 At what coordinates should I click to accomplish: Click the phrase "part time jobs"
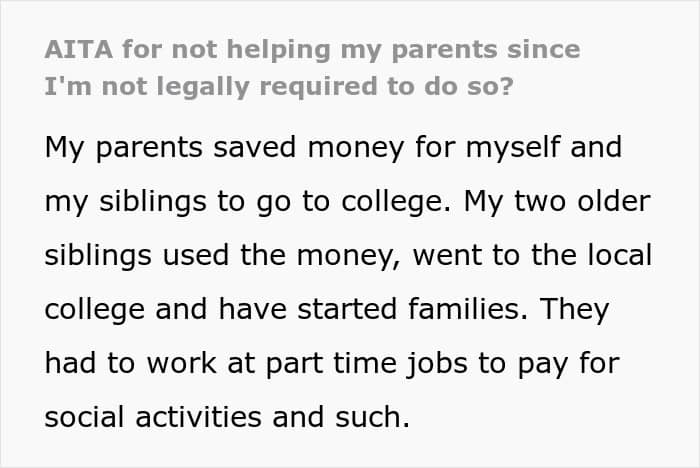pos(367,364)
